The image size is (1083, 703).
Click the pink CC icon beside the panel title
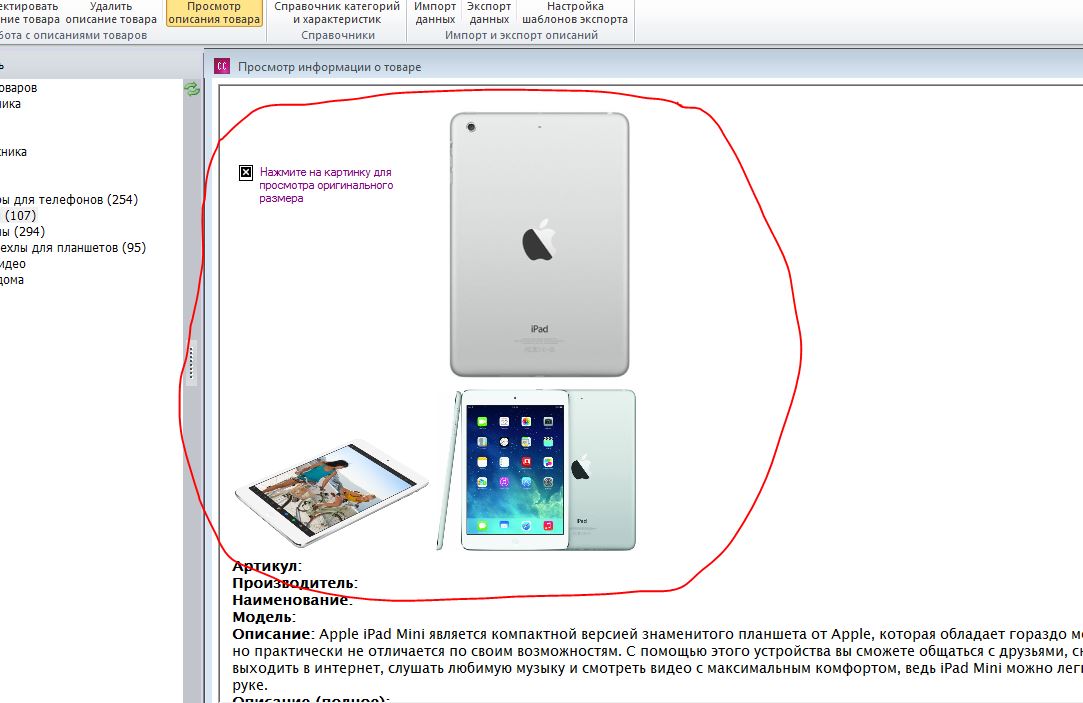[222, 66]
